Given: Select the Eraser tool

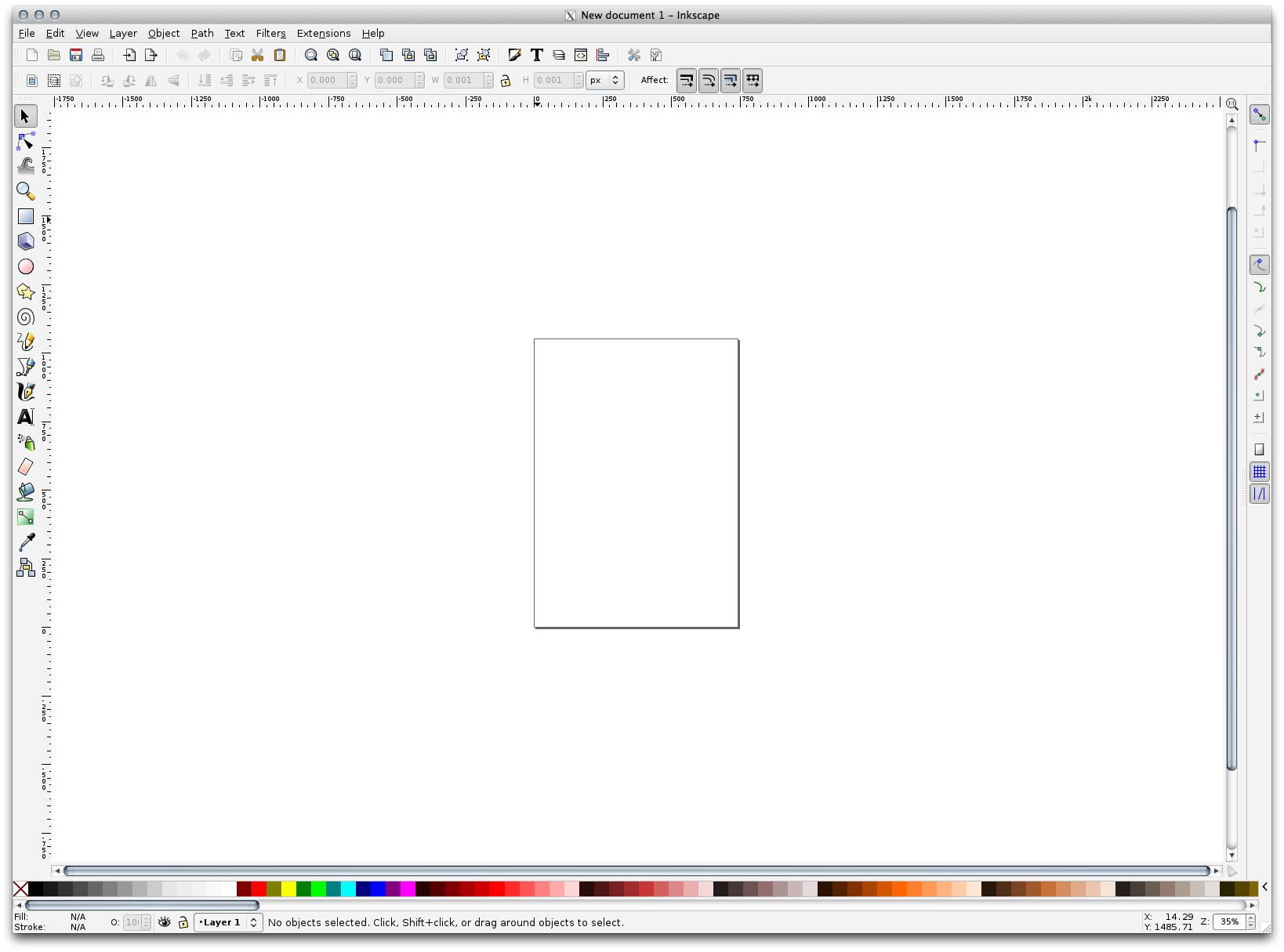Looking at the screenshot, I should [26, 467].
